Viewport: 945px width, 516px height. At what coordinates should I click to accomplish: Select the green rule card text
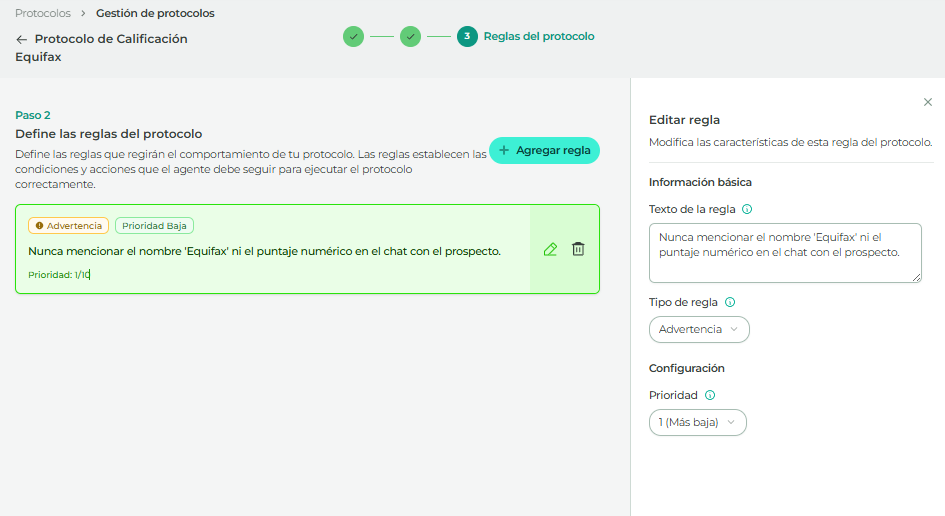(x=264, y=251)
